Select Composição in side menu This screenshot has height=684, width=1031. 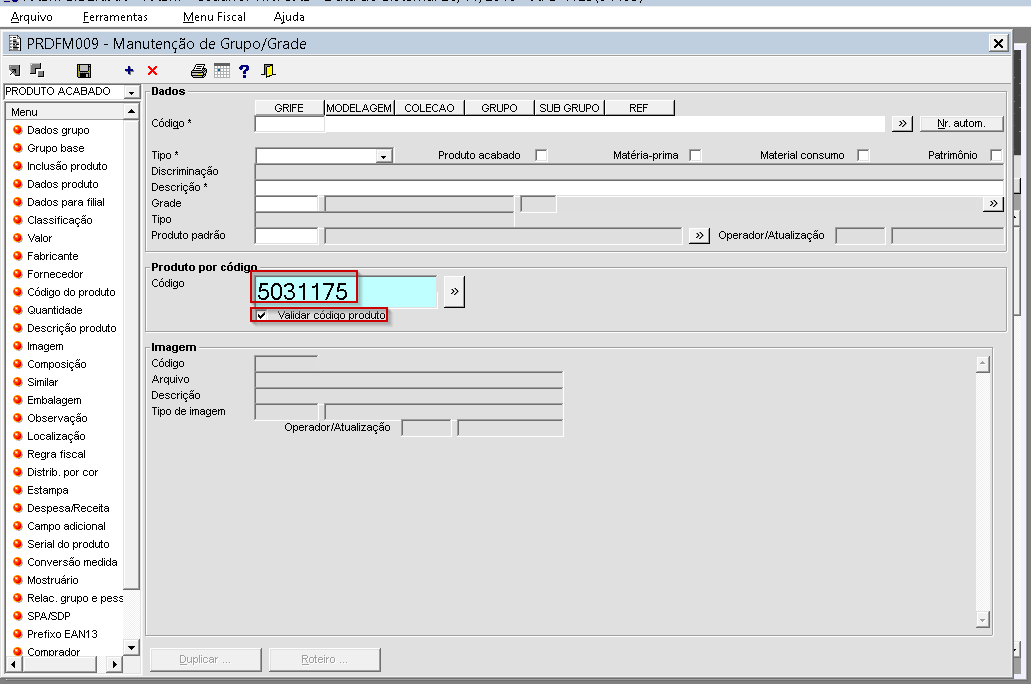[x=57, y=364]
